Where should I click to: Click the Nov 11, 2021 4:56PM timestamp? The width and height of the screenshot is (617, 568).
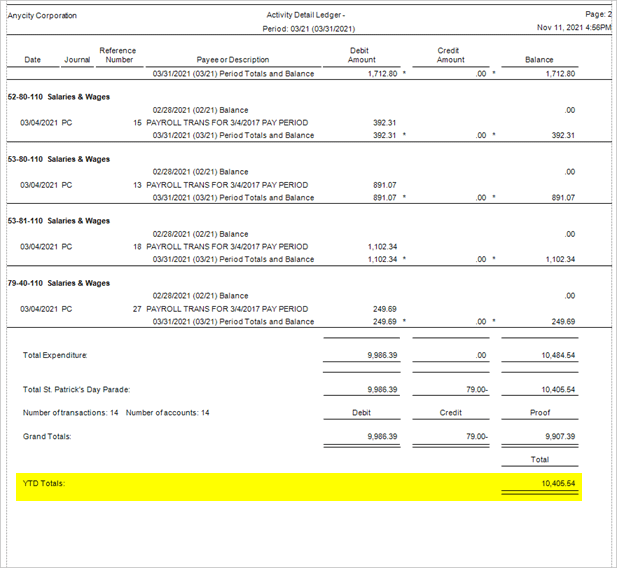point(574,28)
